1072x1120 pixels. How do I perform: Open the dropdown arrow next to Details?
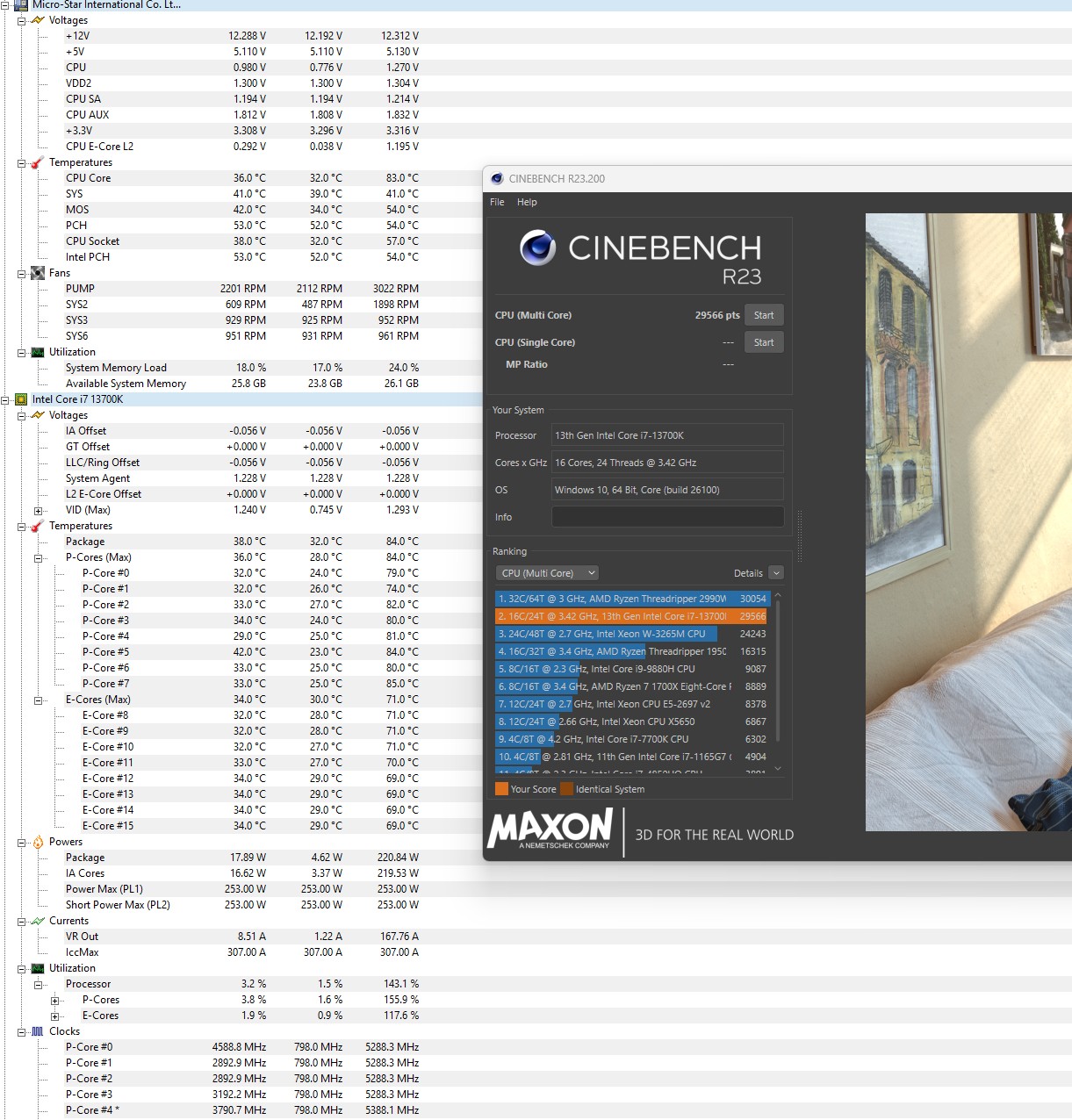pyautogui.click(x=775, y=573)
